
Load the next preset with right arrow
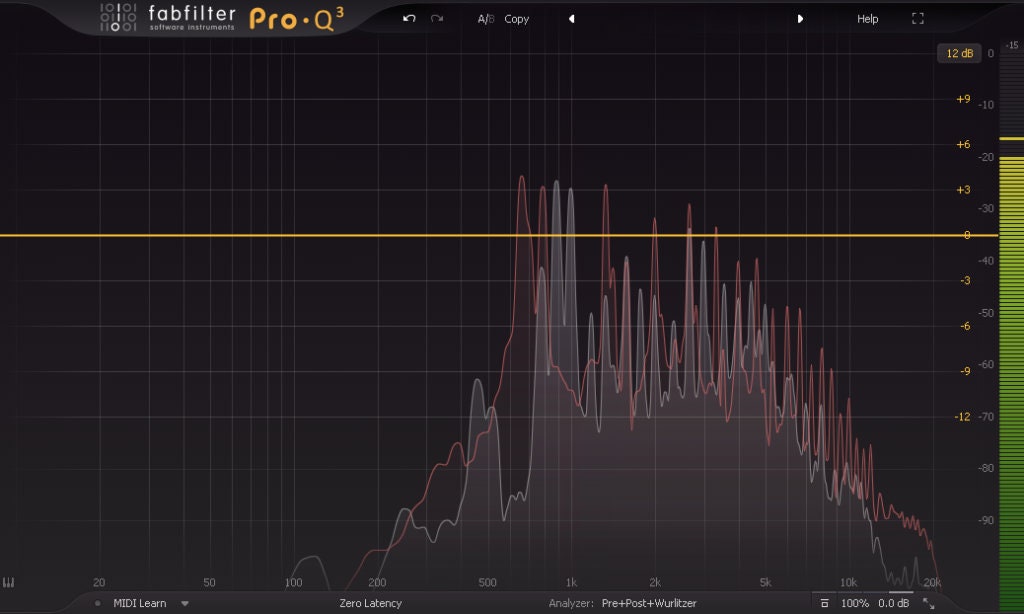tap(800, 19)
